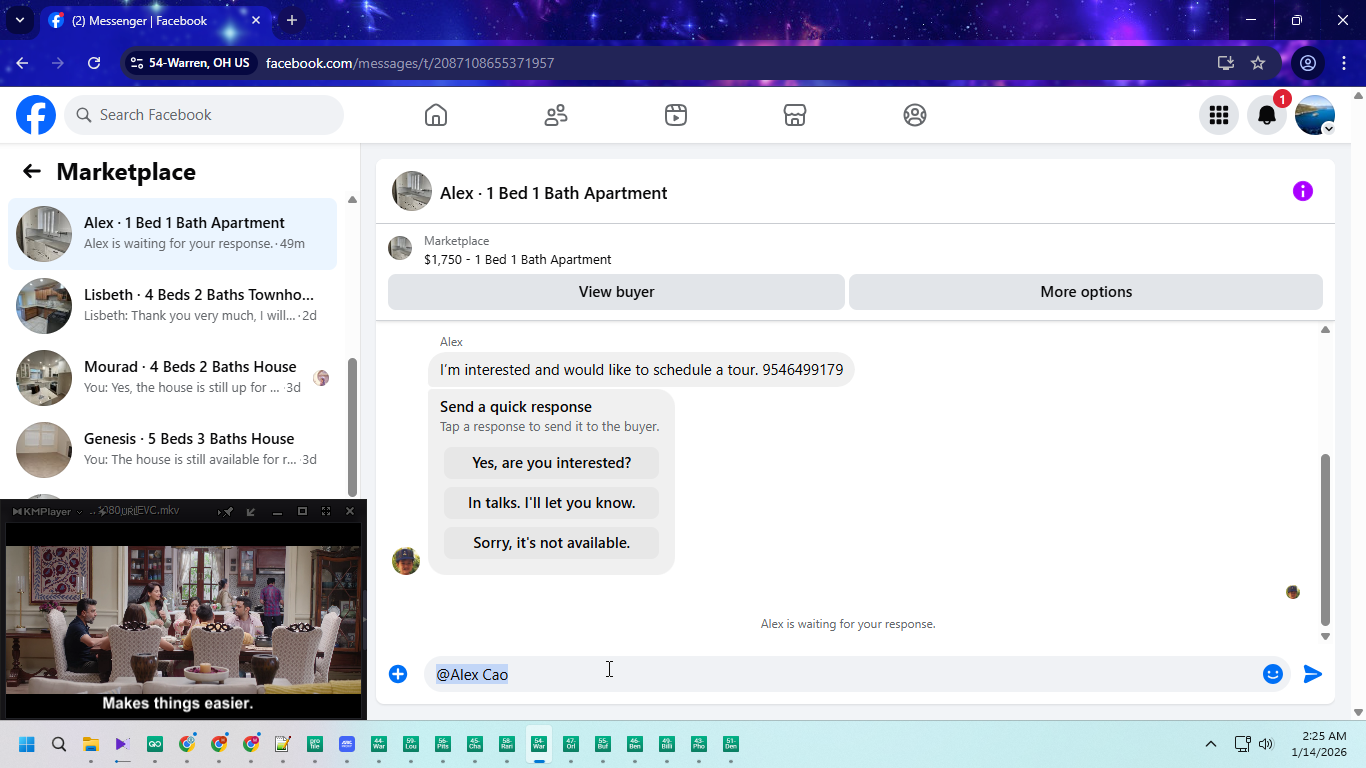Open File Explorer from taskbar

tap(90, 744)
